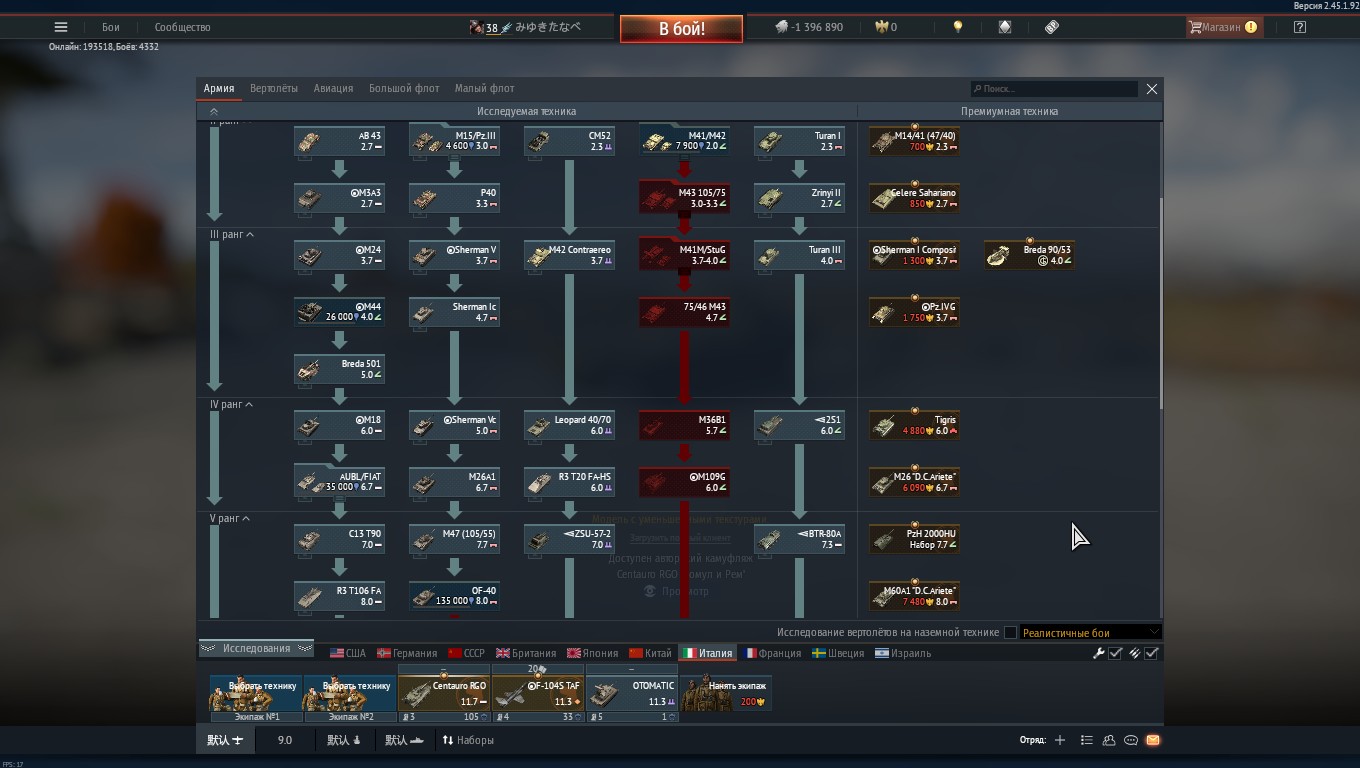The width and height of the screenshot is (1360, 768).
Task: Select the Leopard 40/70 vehicle
Action: point(569,425)
